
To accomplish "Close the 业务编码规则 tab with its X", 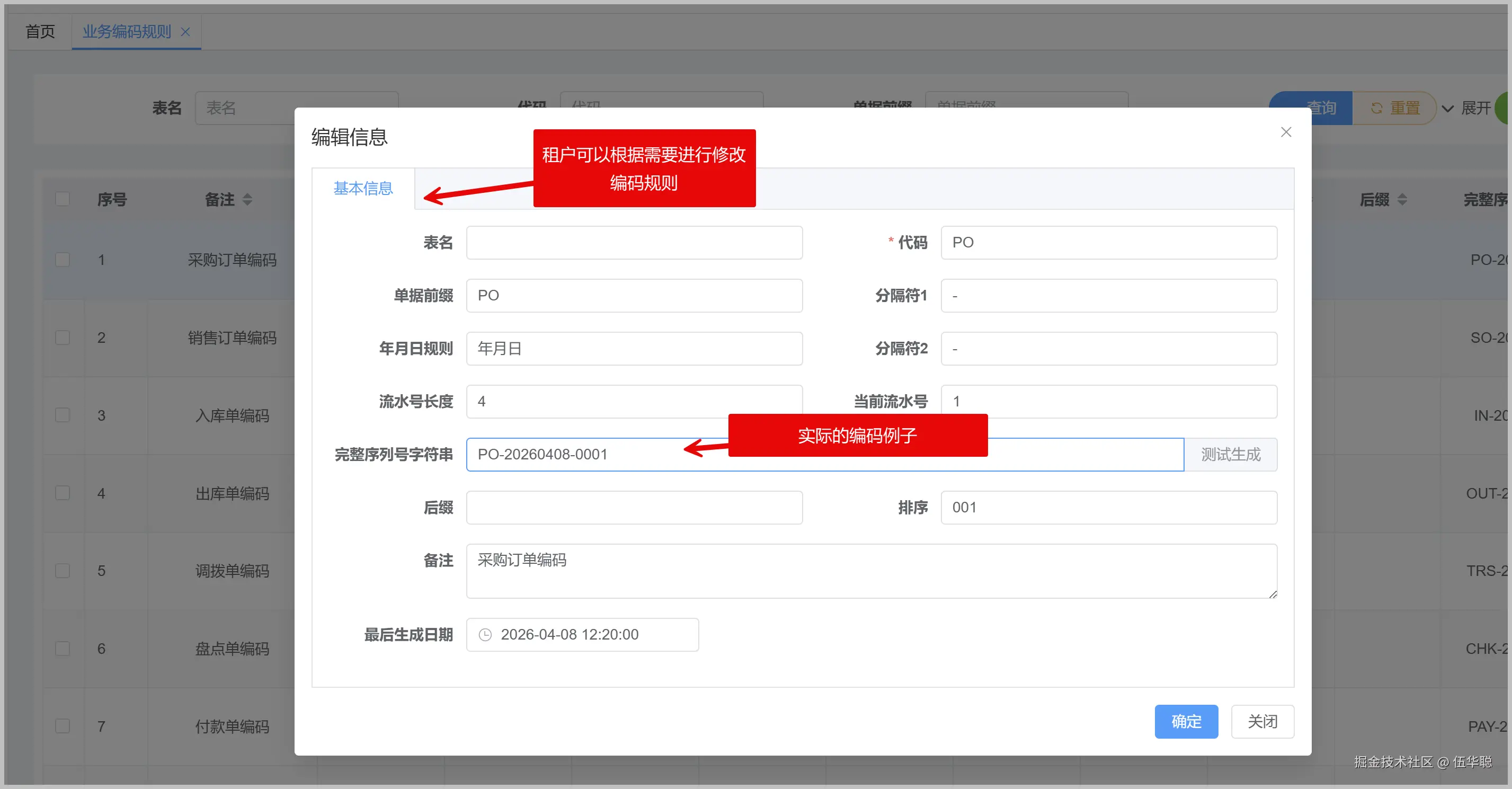I will click(x=185, y=32).
